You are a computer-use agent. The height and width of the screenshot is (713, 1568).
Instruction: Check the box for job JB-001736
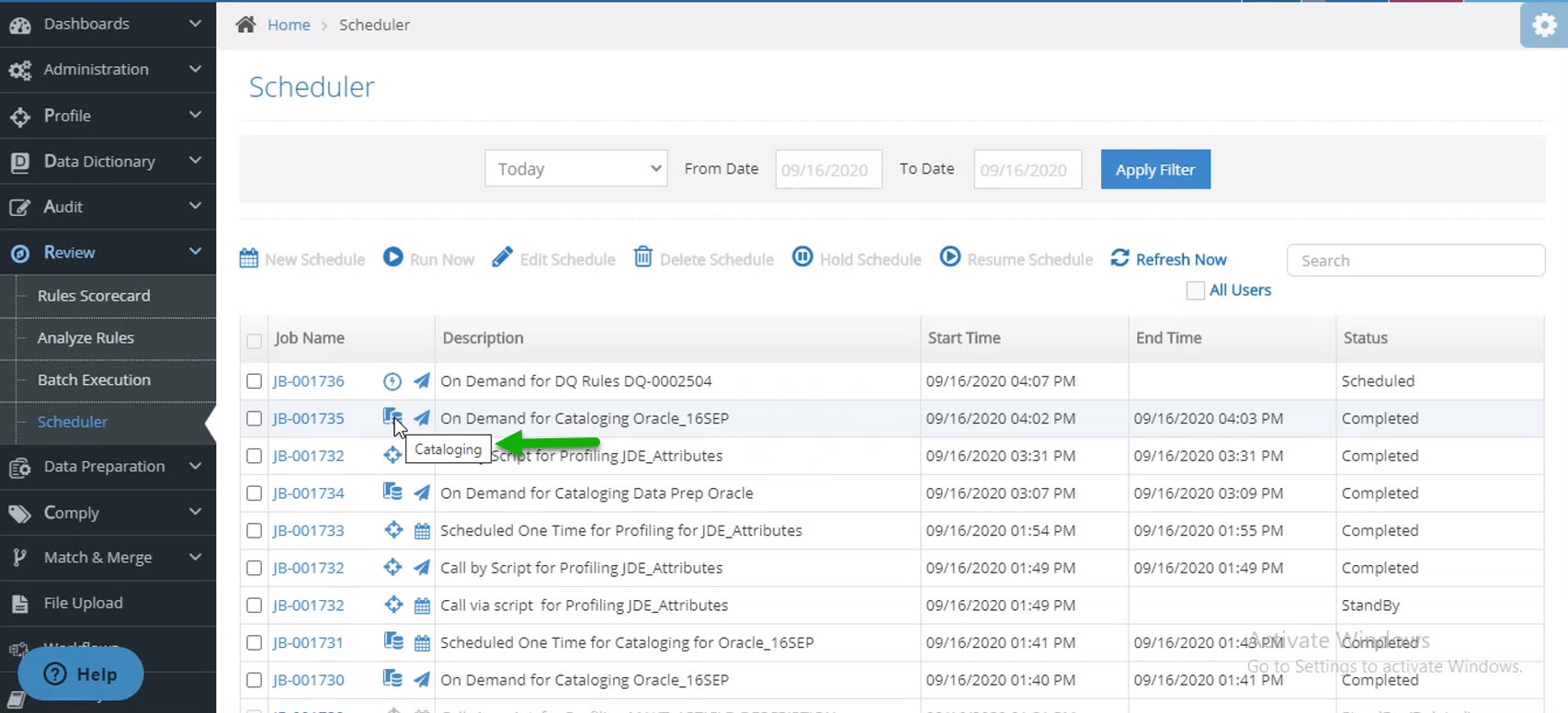[x=255, y=381]
